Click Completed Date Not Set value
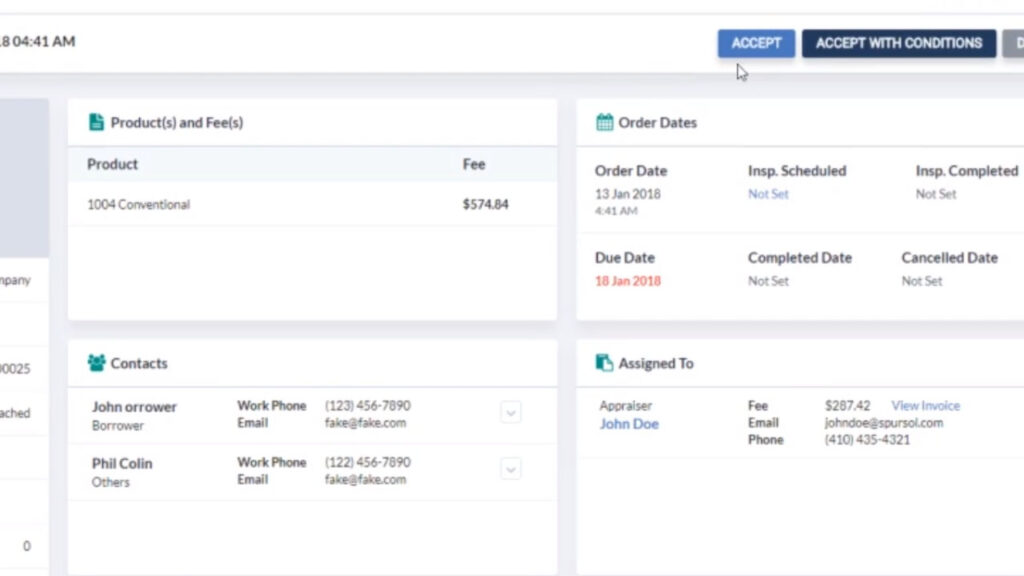The image size is (1024, 576). 768,281
